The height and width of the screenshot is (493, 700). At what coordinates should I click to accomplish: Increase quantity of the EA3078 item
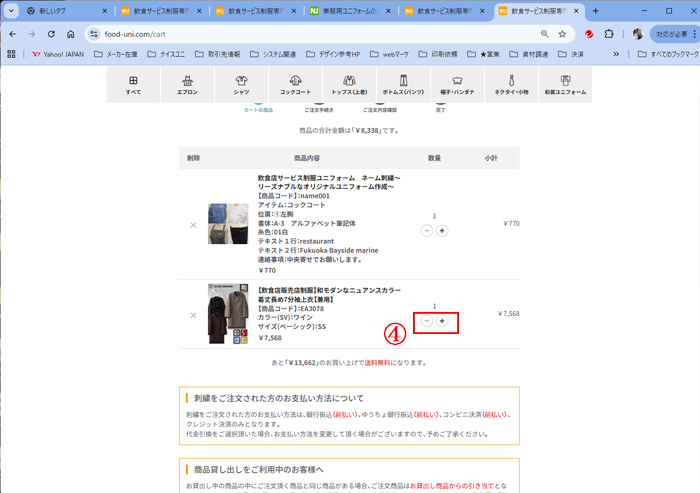pyautogui.click(x=442, y=321)
